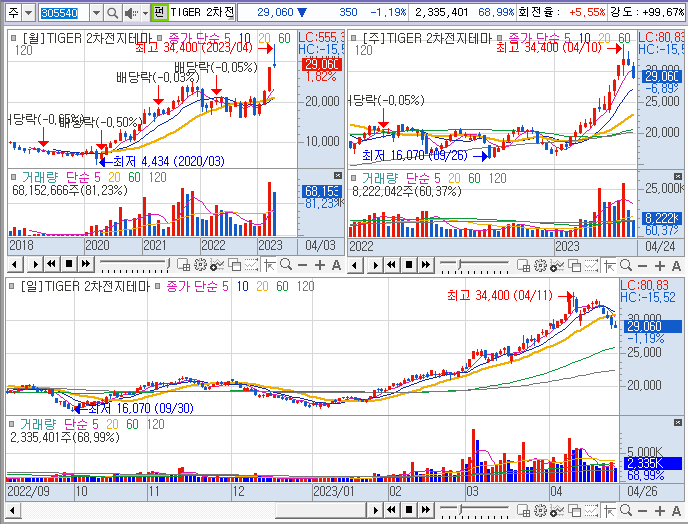This screenshot has width=688, height=524.
Task: Toggle daily chart 종가 단순 legend box
Action: (x=158, y=286)
